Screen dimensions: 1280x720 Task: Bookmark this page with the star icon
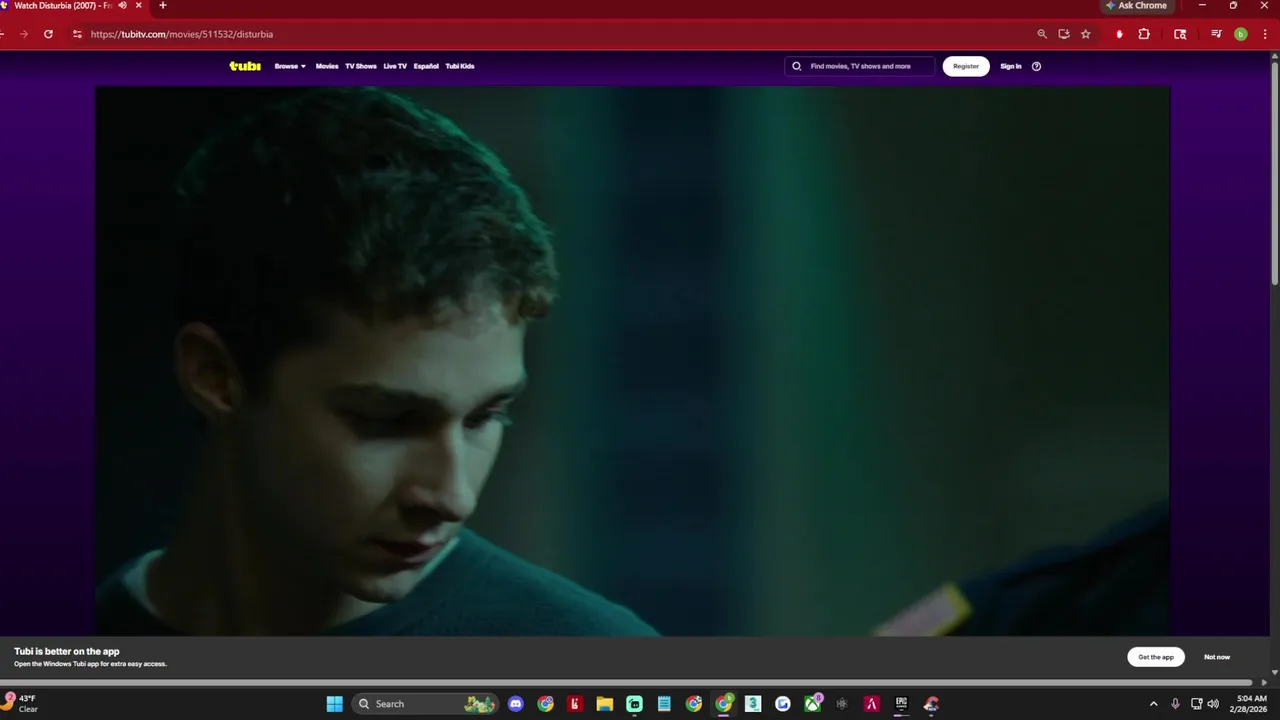pos(1086,34)
